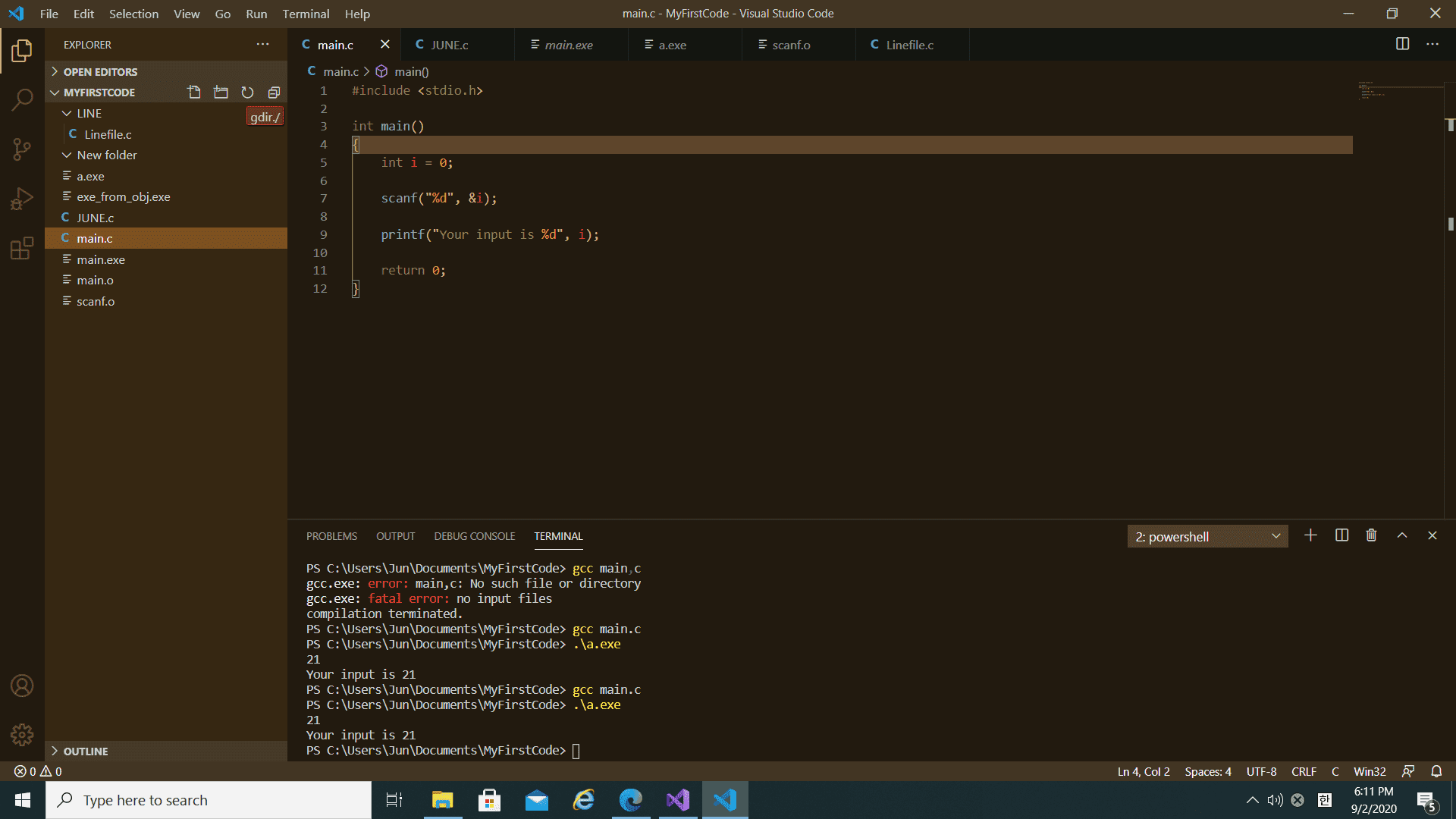Open the Manage gear icon

coord(22,734)
